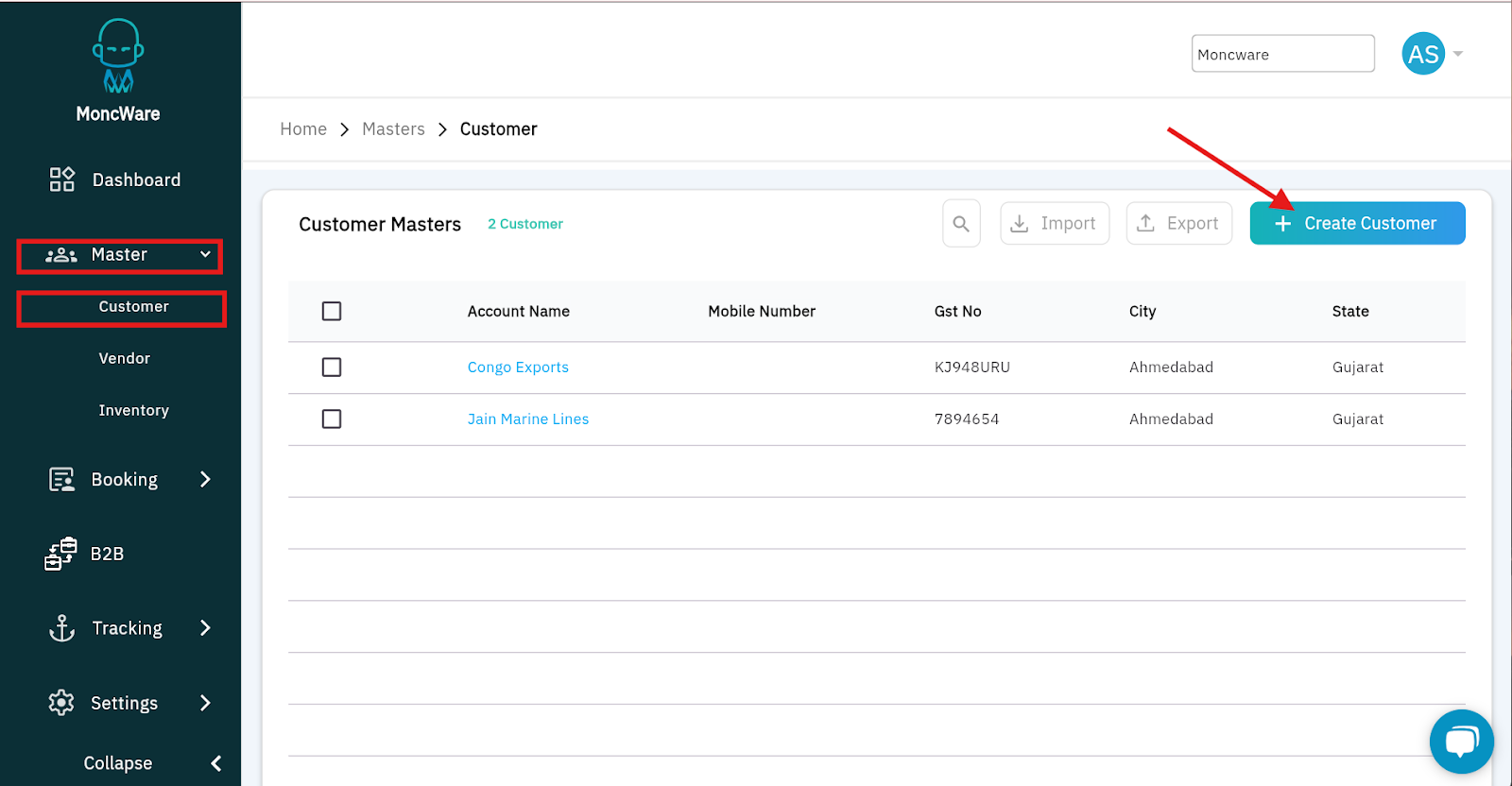This screenshot has width=1512, height=786.
Task: Click Gujarat in Jain Marine Lines row
Action: [1358, 419]
